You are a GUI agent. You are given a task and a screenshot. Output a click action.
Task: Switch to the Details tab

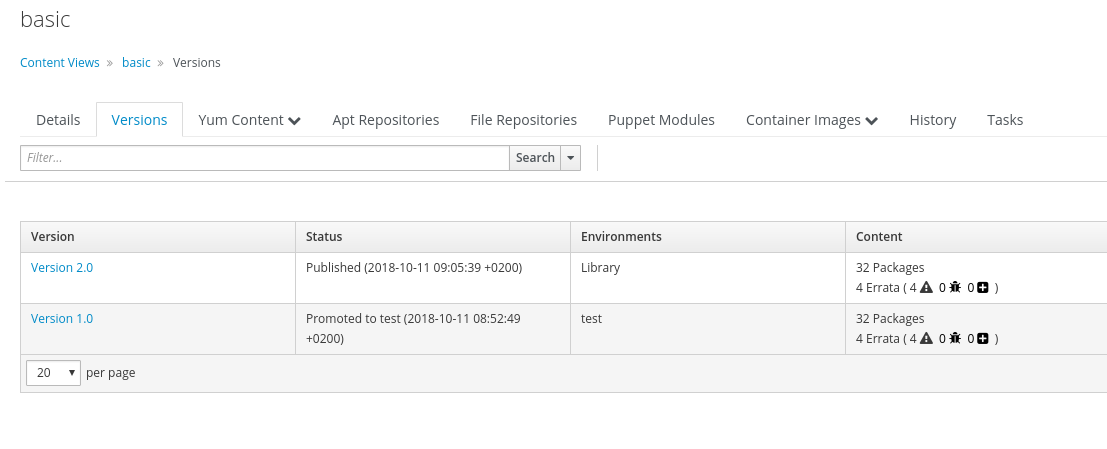58,120
